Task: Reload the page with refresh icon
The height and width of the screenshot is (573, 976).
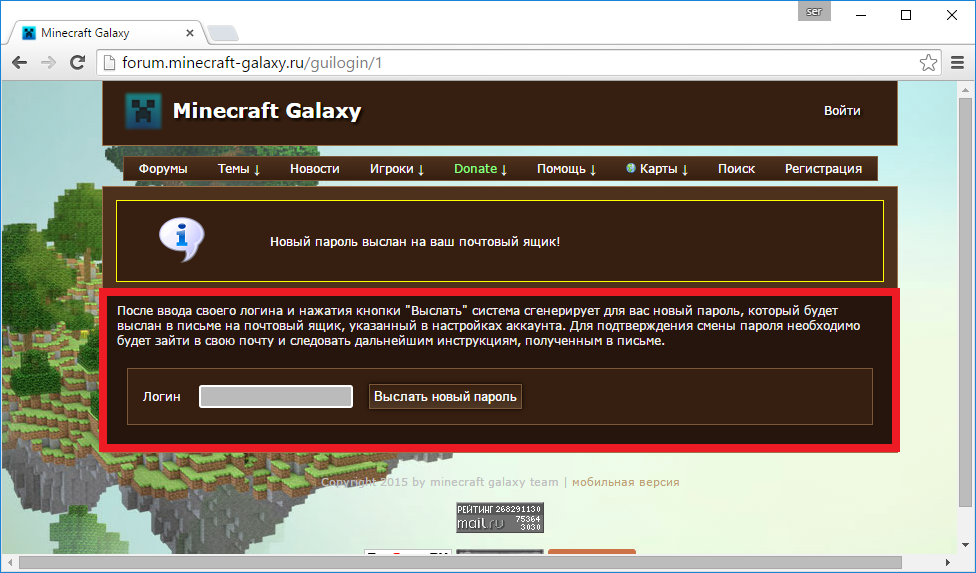Action: click(76, 63)
